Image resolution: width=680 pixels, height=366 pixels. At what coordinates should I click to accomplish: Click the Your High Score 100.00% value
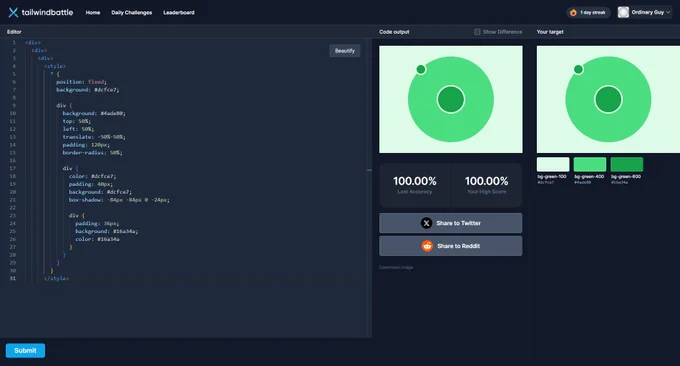coord(486,181)
